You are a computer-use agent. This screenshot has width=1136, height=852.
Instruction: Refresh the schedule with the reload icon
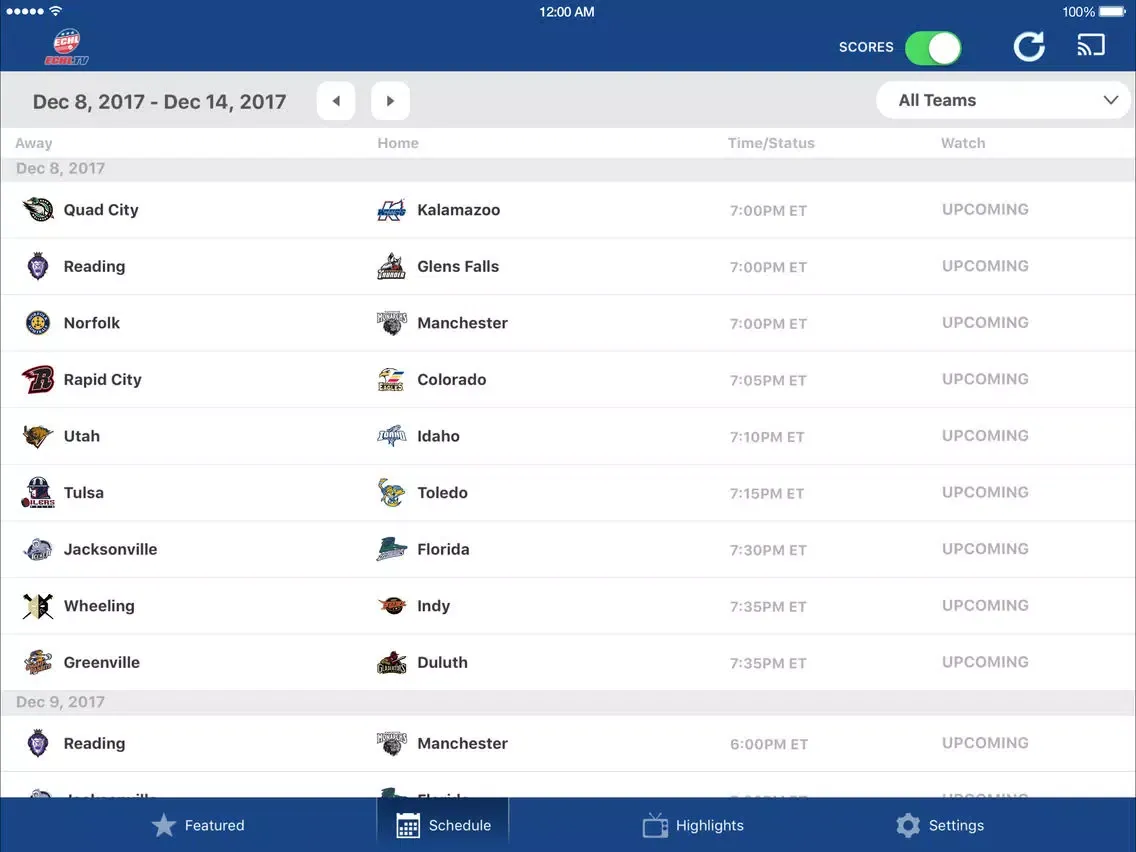point(1029,47)
